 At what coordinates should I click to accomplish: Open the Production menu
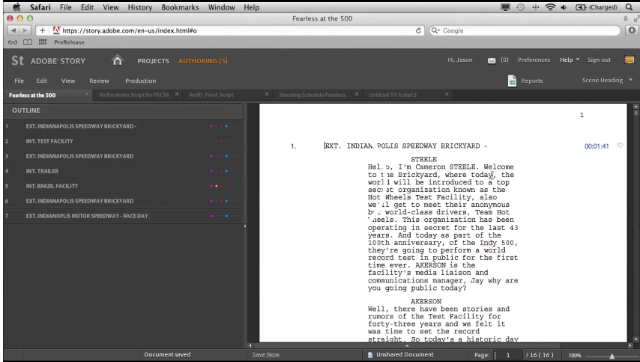pos(141,81)
